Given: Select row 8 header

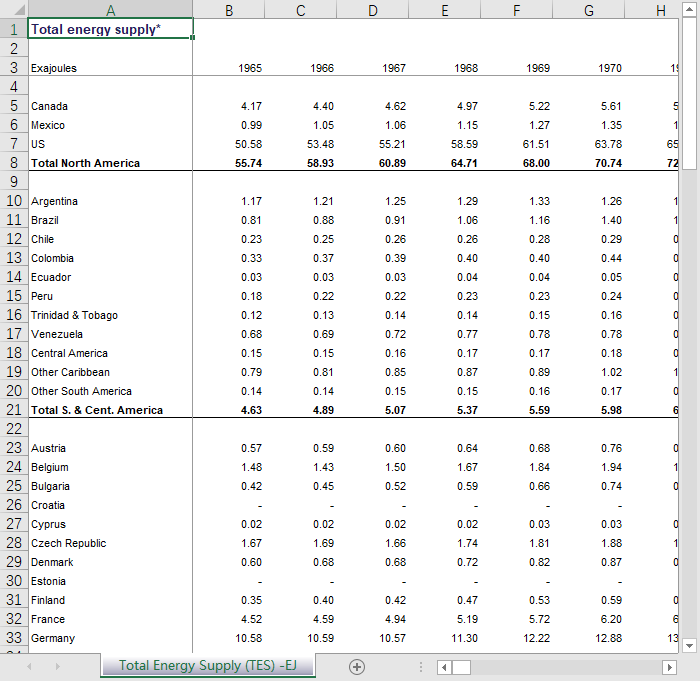Looking at the screenshot, I should point(13,163).
